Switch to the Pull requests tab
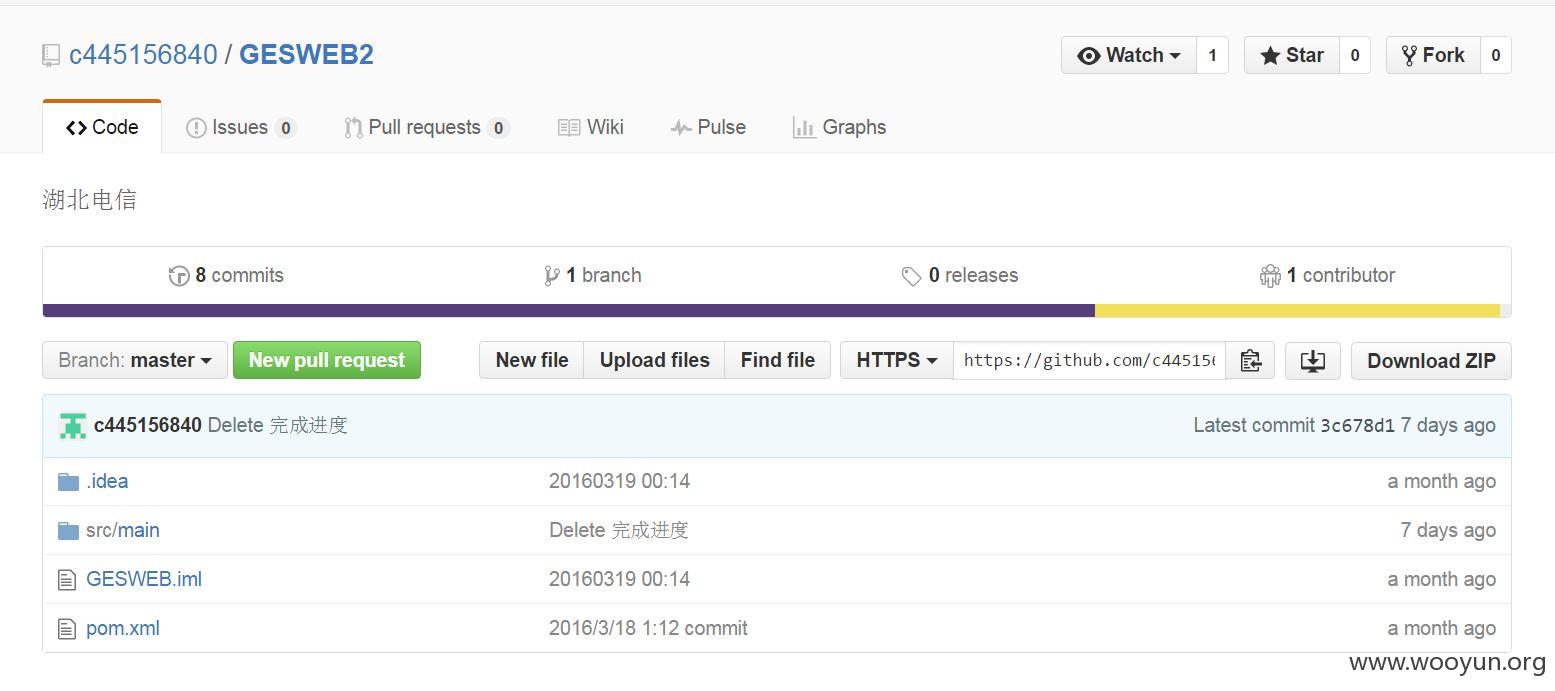Screen dimensions: 1555x691 click(x=427, y=128)
